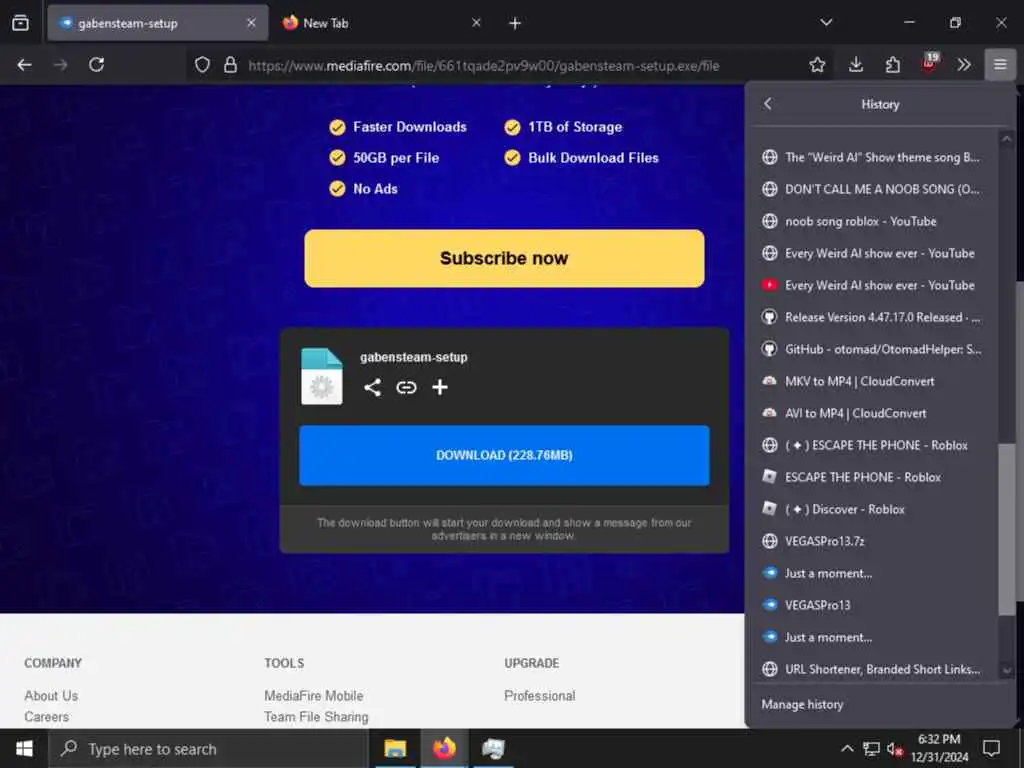This screenshot has height=768, width=1024.
Task: Open DON'T CALL ME A NOOB SONG entry
Action: pyautogui.click(x=875, y=189)
